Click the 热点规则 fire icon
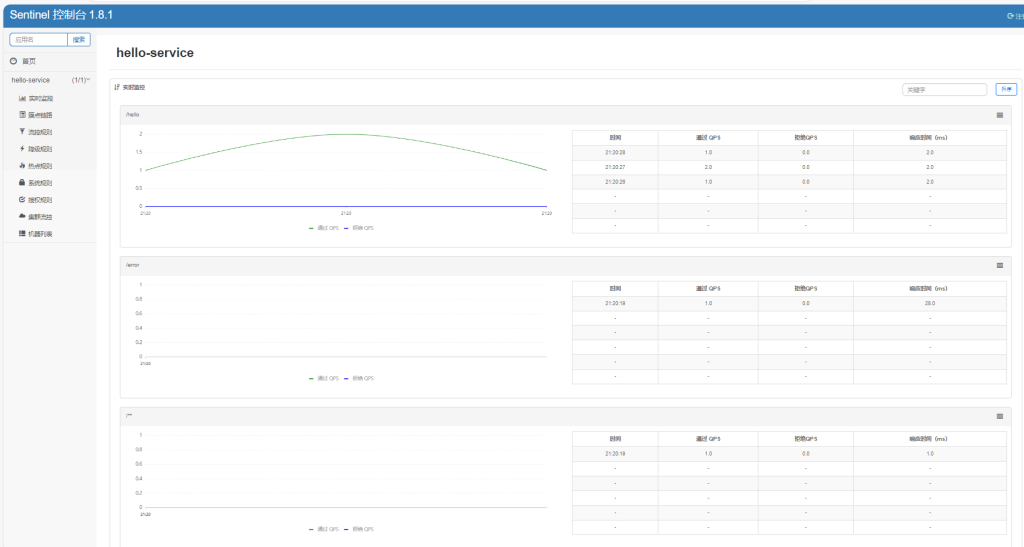1024x547 pixels. pyautogui.click(x=22, y=166)
